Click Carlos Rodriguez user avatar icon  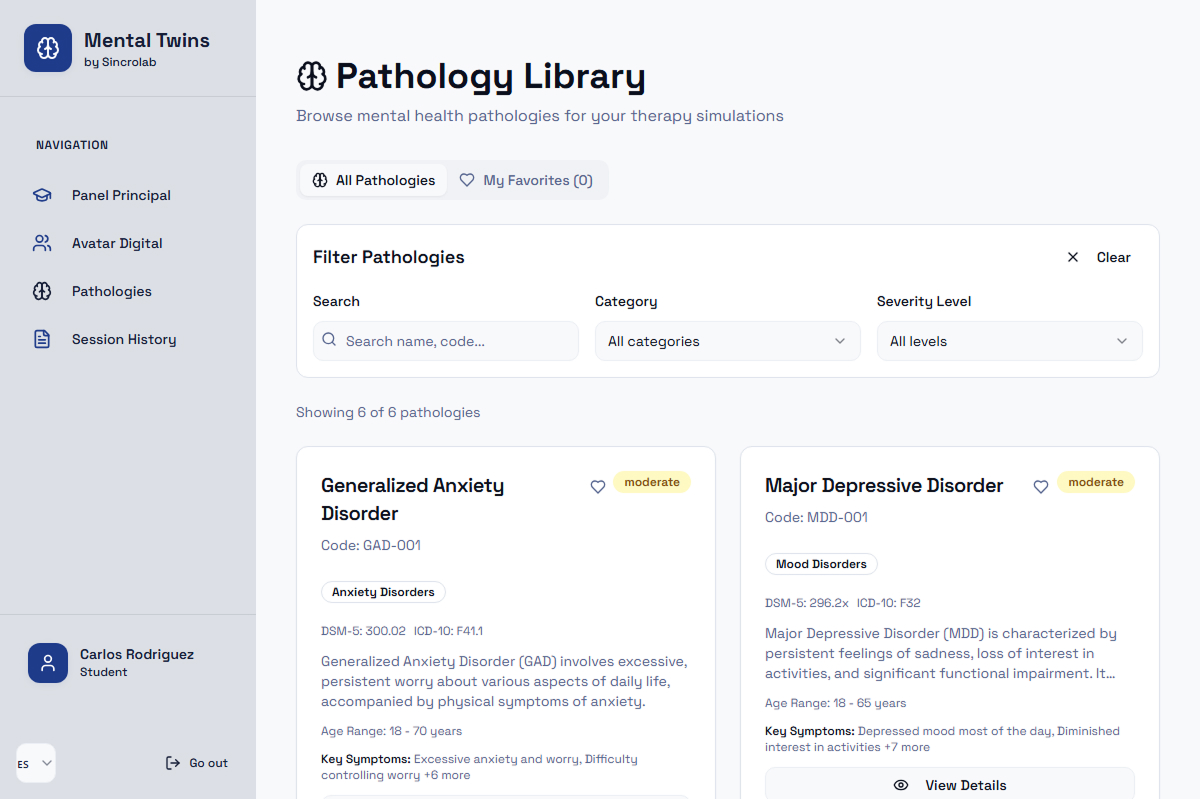point(48,663)
